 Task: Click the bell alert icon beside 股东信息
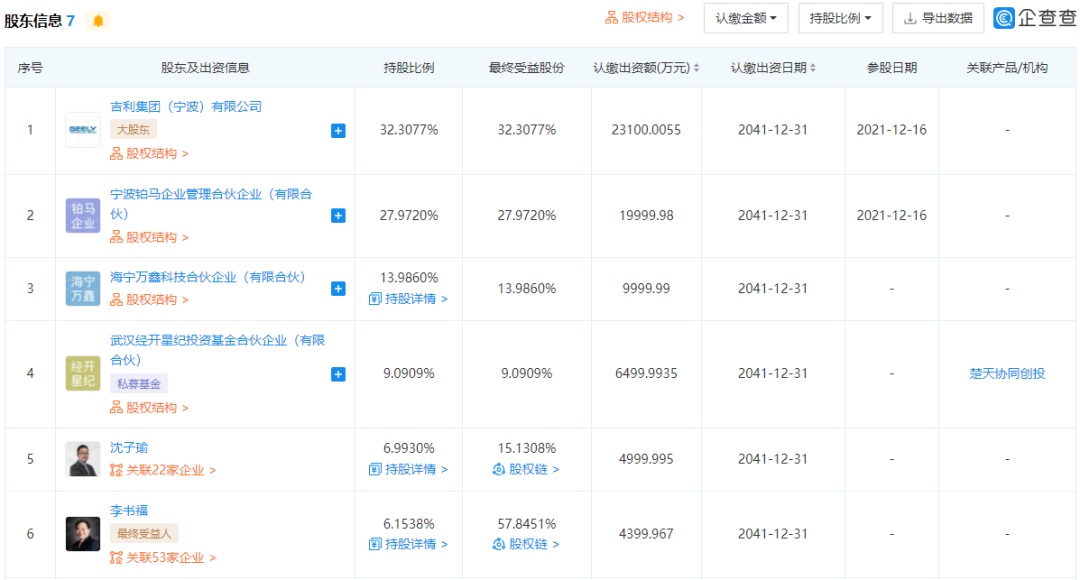click(98, 21)
